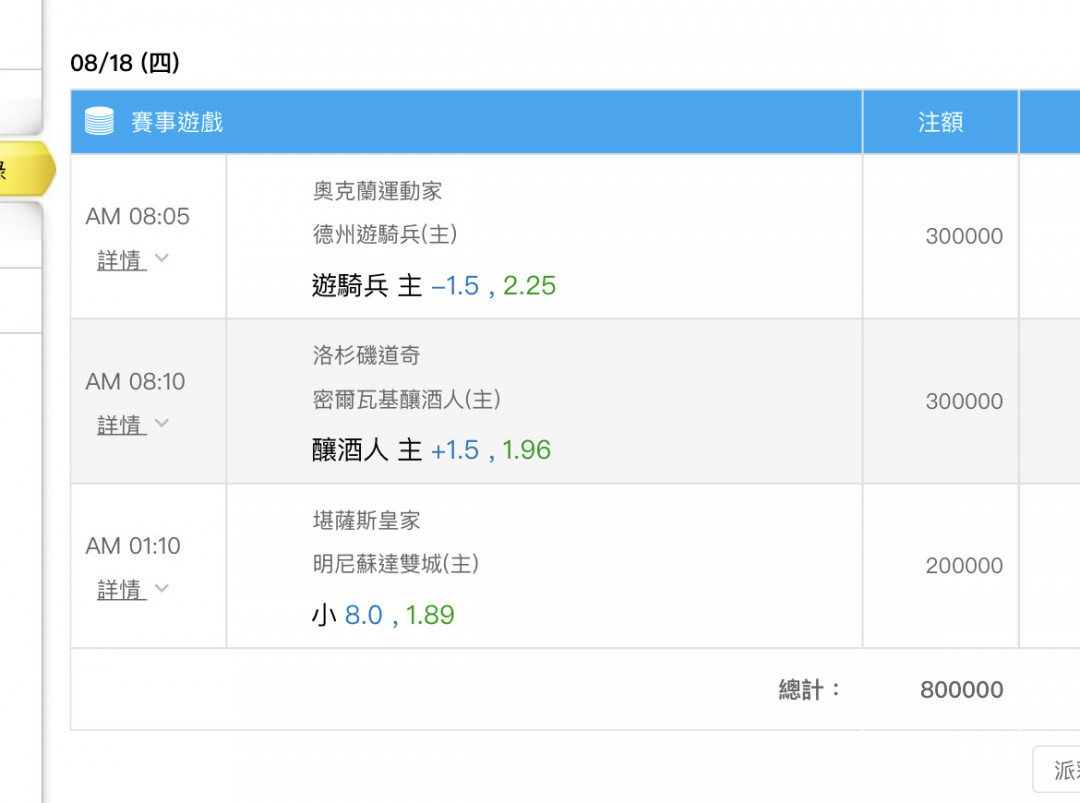Click the time AM 08:10
Viewport: 1080px width, 803px height.
[135, 381]
